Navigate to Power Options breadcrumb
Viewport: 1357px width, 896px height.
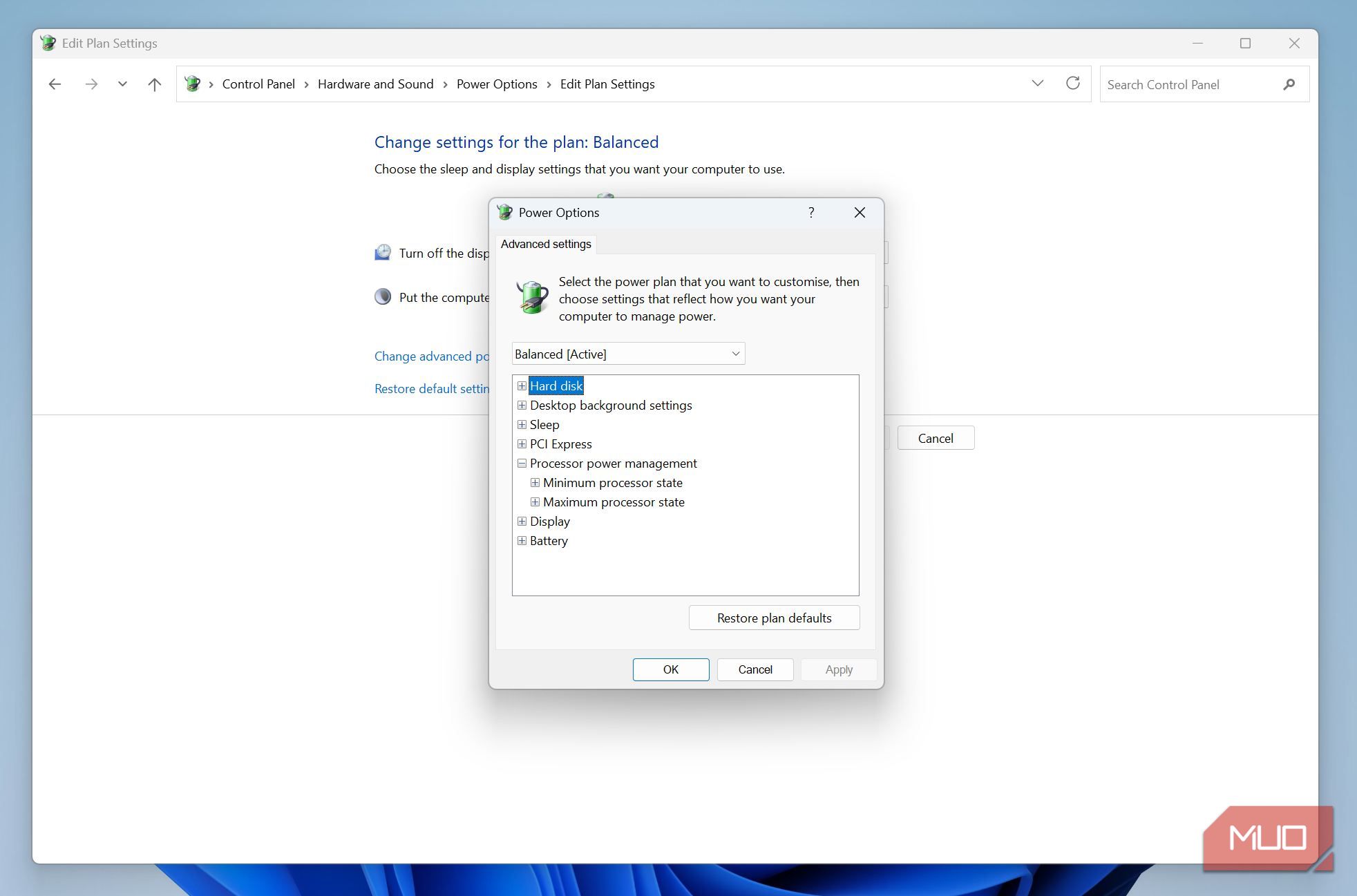(497, 84)
